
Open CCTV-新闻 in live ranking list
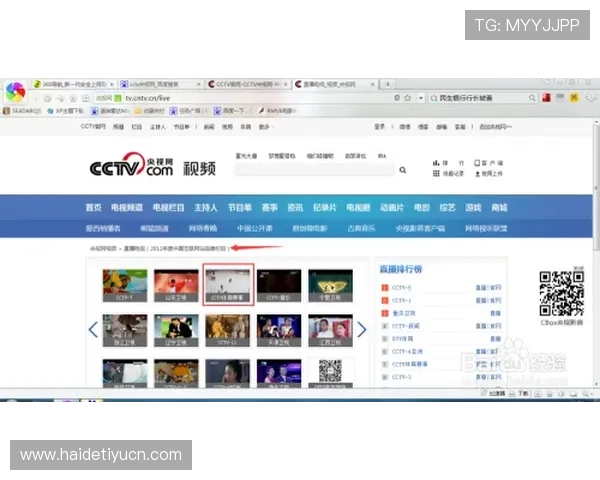click(406, 326)
